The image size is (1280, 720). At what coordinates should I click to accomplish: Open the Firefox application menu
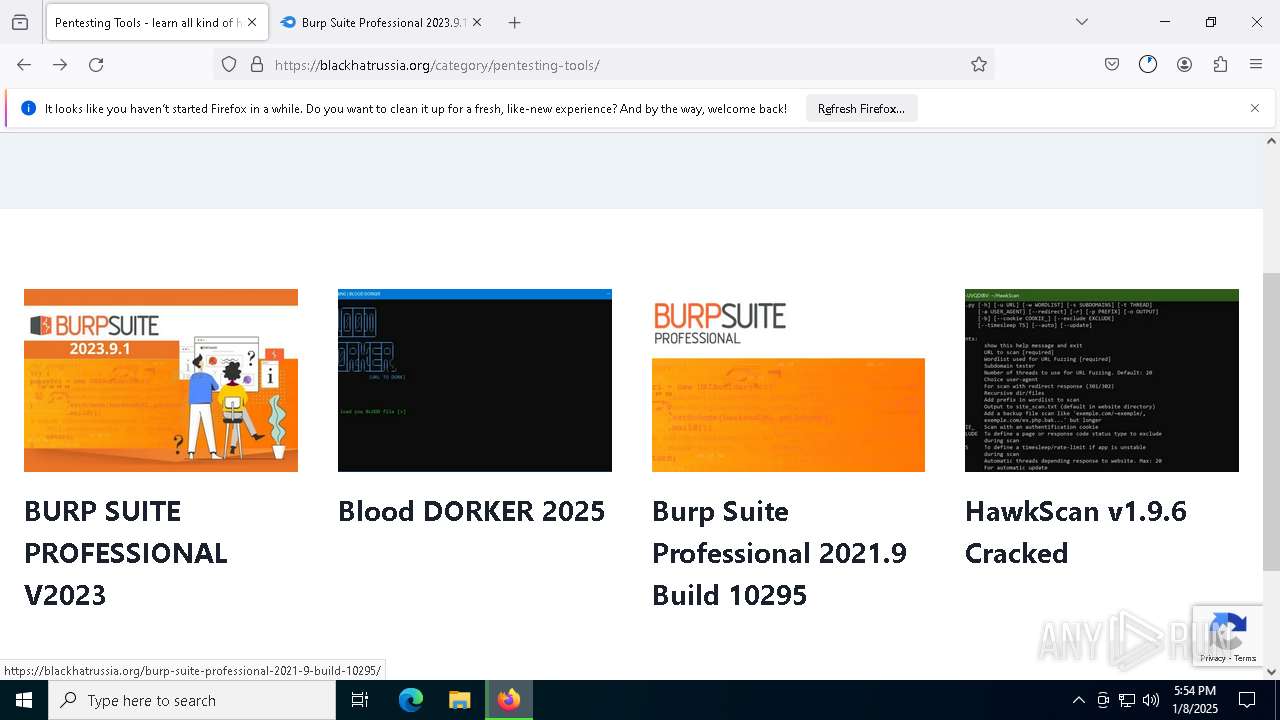pyautogui.click(x=1256, y=65)
